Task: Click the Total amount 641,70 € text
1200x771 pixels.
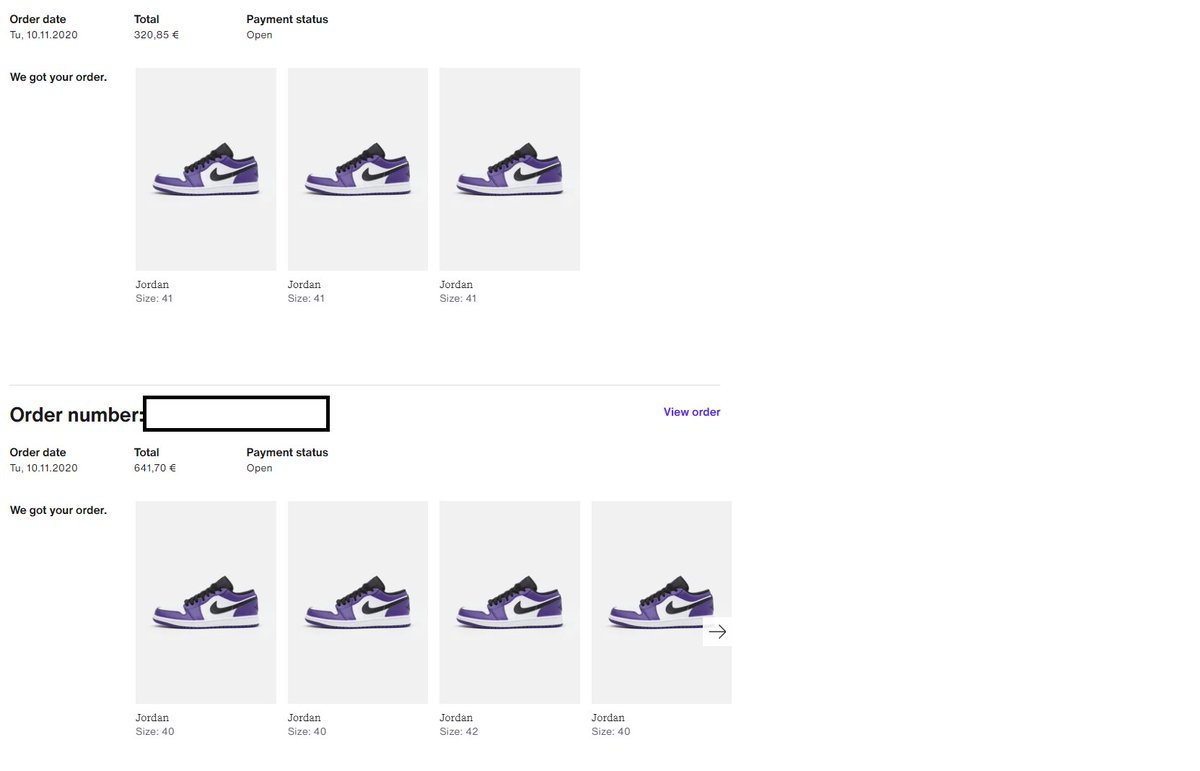Action: click(x=154, y=467)
